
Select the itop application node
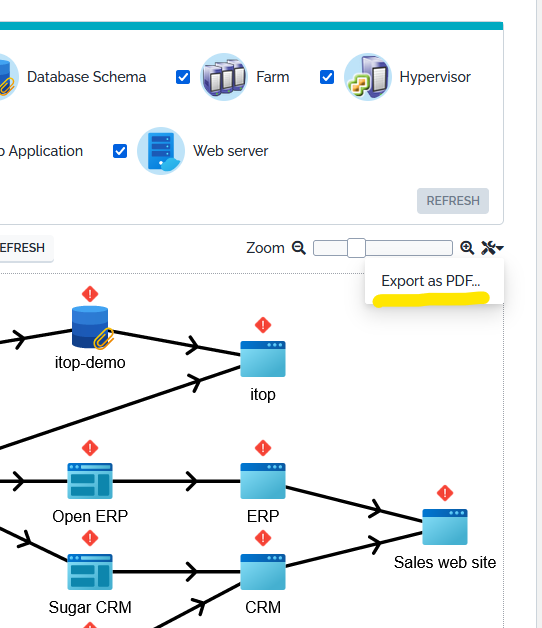(x=263, y=359)
